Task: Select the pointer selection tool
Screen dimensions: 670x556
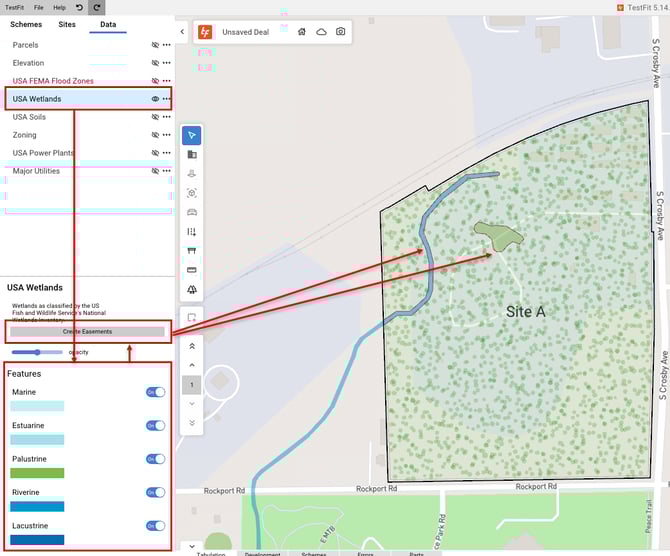Action: (192, 135)
